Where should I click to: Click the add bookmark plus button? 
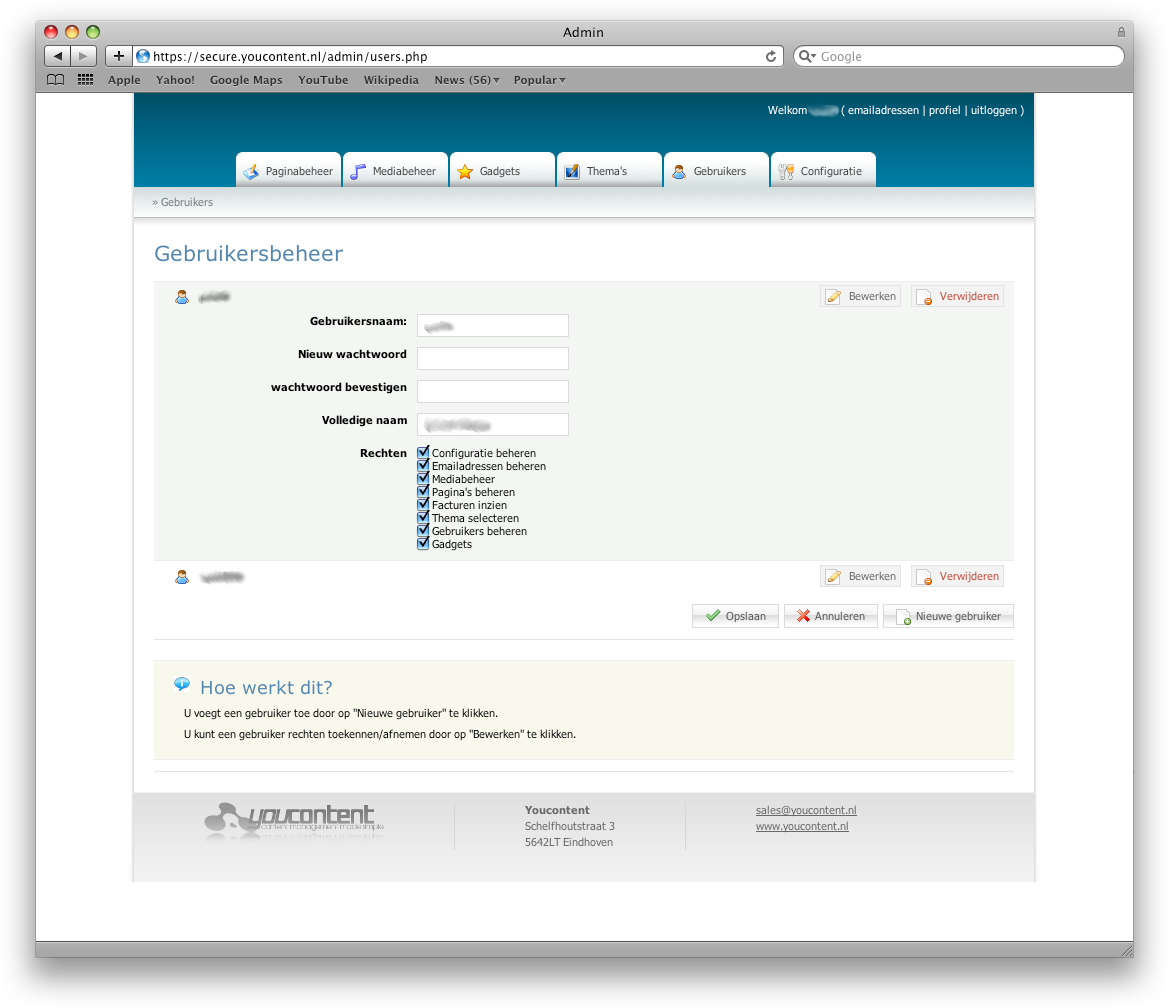point(118,57)
